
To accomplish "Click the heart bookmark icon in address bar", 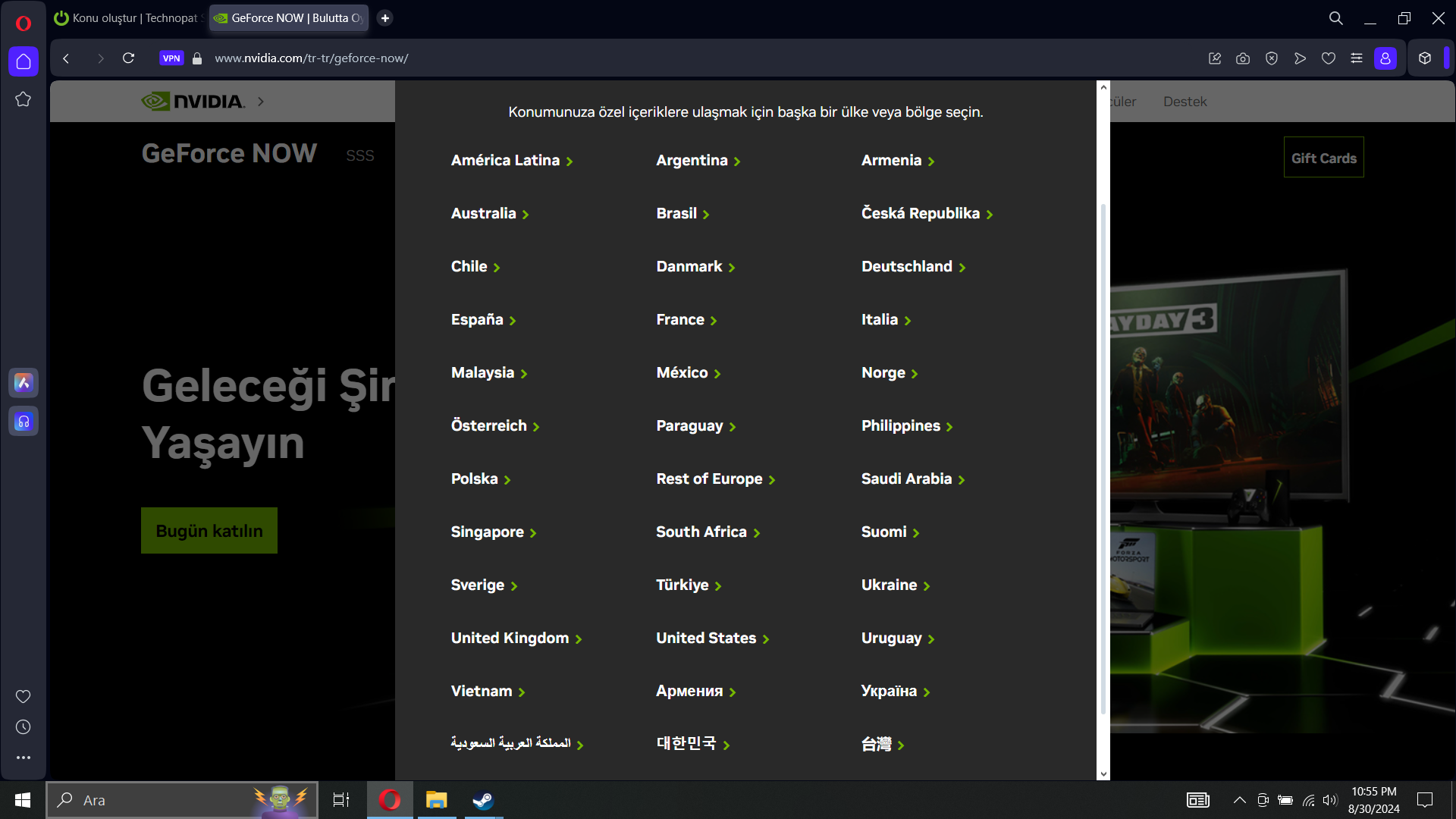I will pyautogui.click(x=1329, y=58).
